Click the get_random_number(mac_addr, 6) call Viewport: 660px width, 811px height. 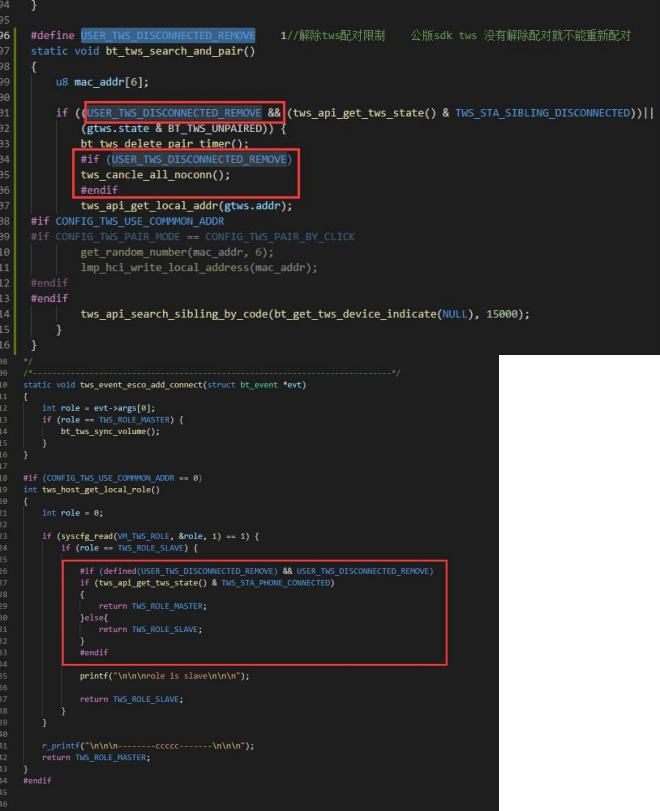point(176,252)
